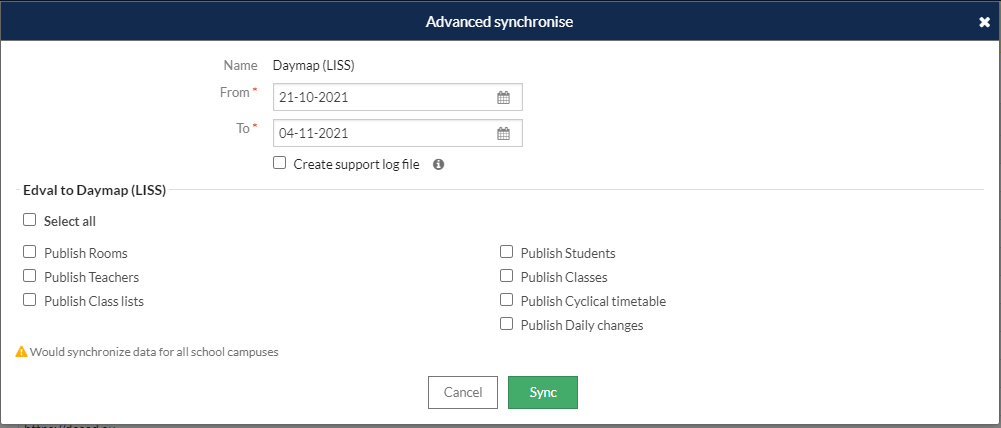Open the From date calendar picker
Image resolution: width=1001 pixels, height=428 pixels.
coord(504,98)
